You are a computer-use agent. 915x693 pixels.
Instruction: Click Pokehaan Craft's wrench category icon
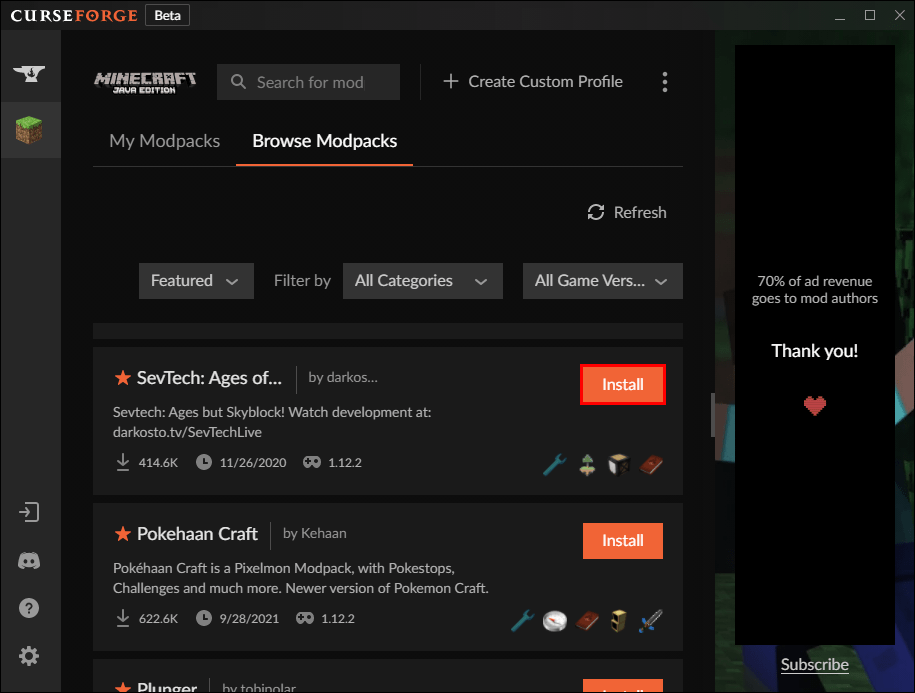coord(522,621)
